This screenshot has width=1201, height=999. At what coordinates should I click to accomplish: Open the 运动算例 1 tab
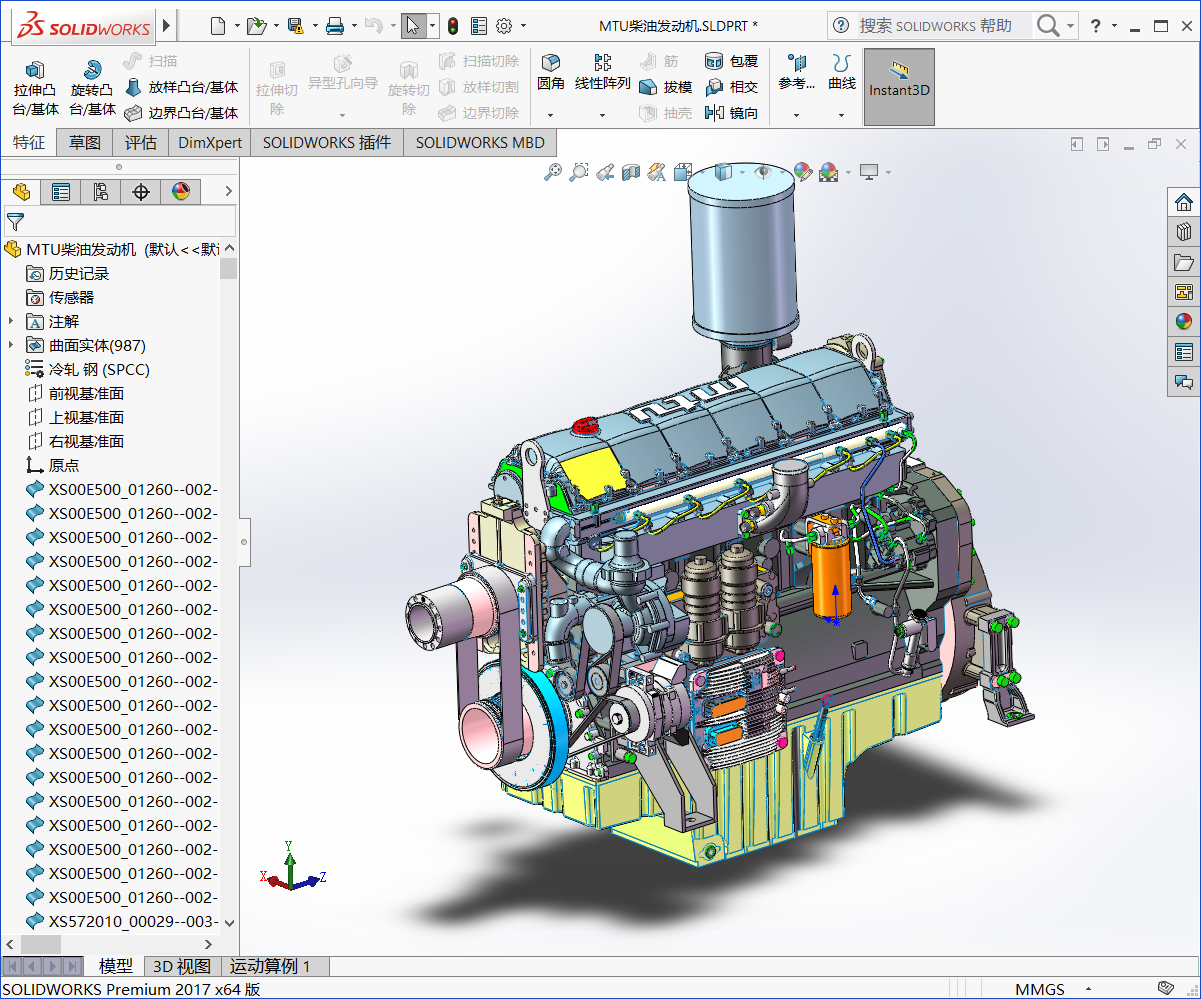point(270,966)
